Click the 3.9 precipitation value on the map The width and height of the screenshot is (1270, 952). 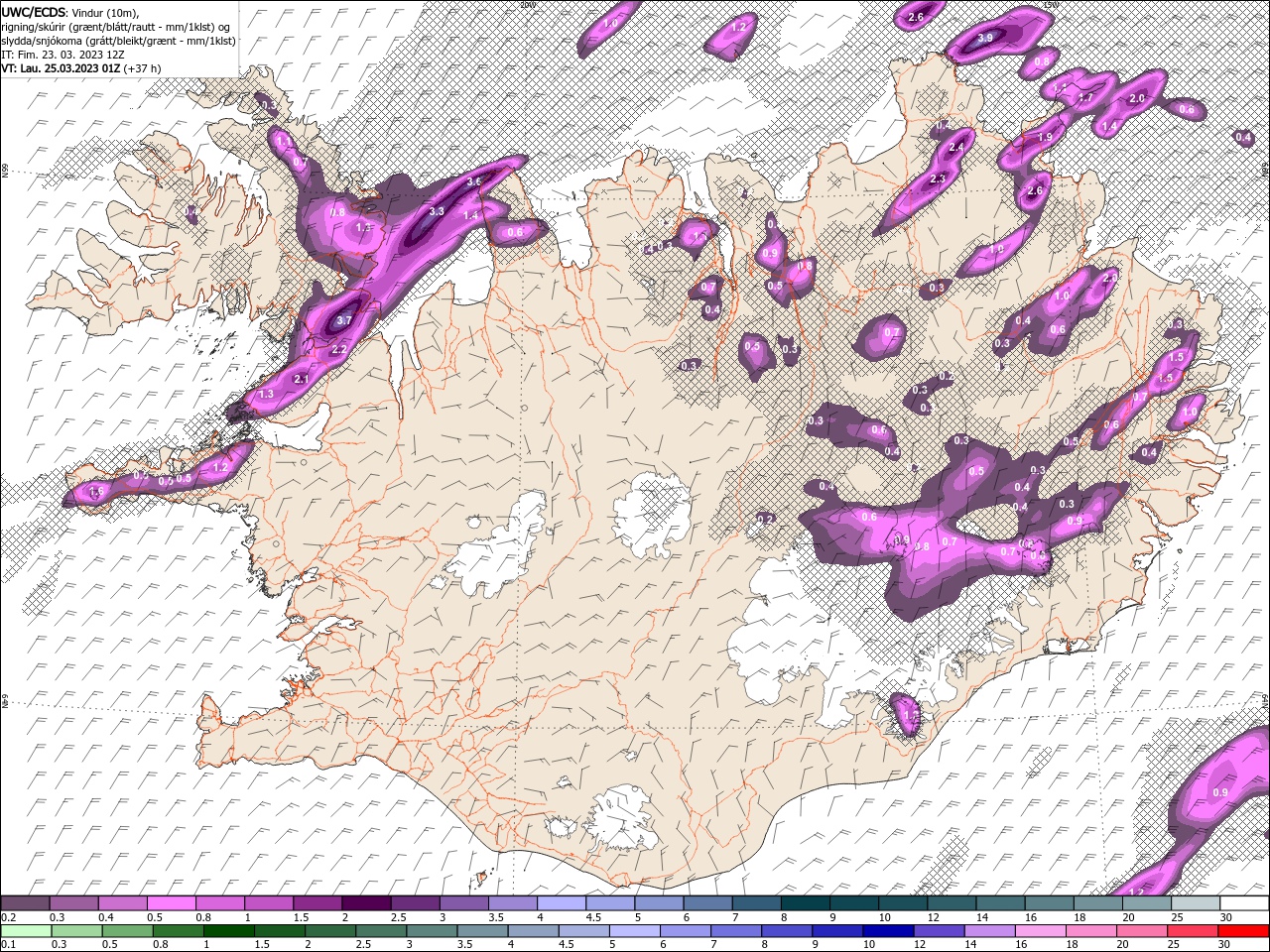pos(984,38)
